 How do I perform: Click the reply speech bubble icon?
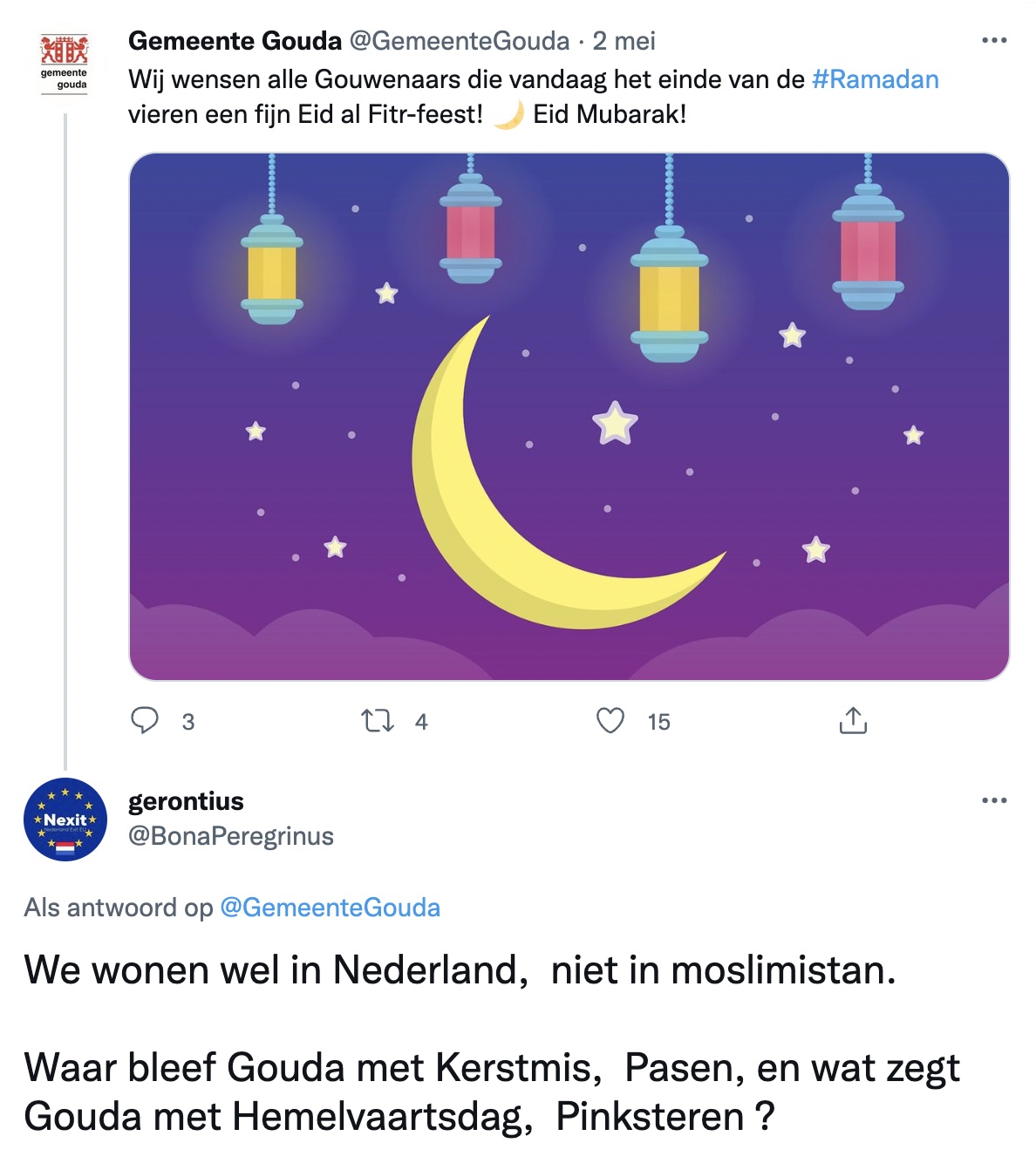[145, 721]
